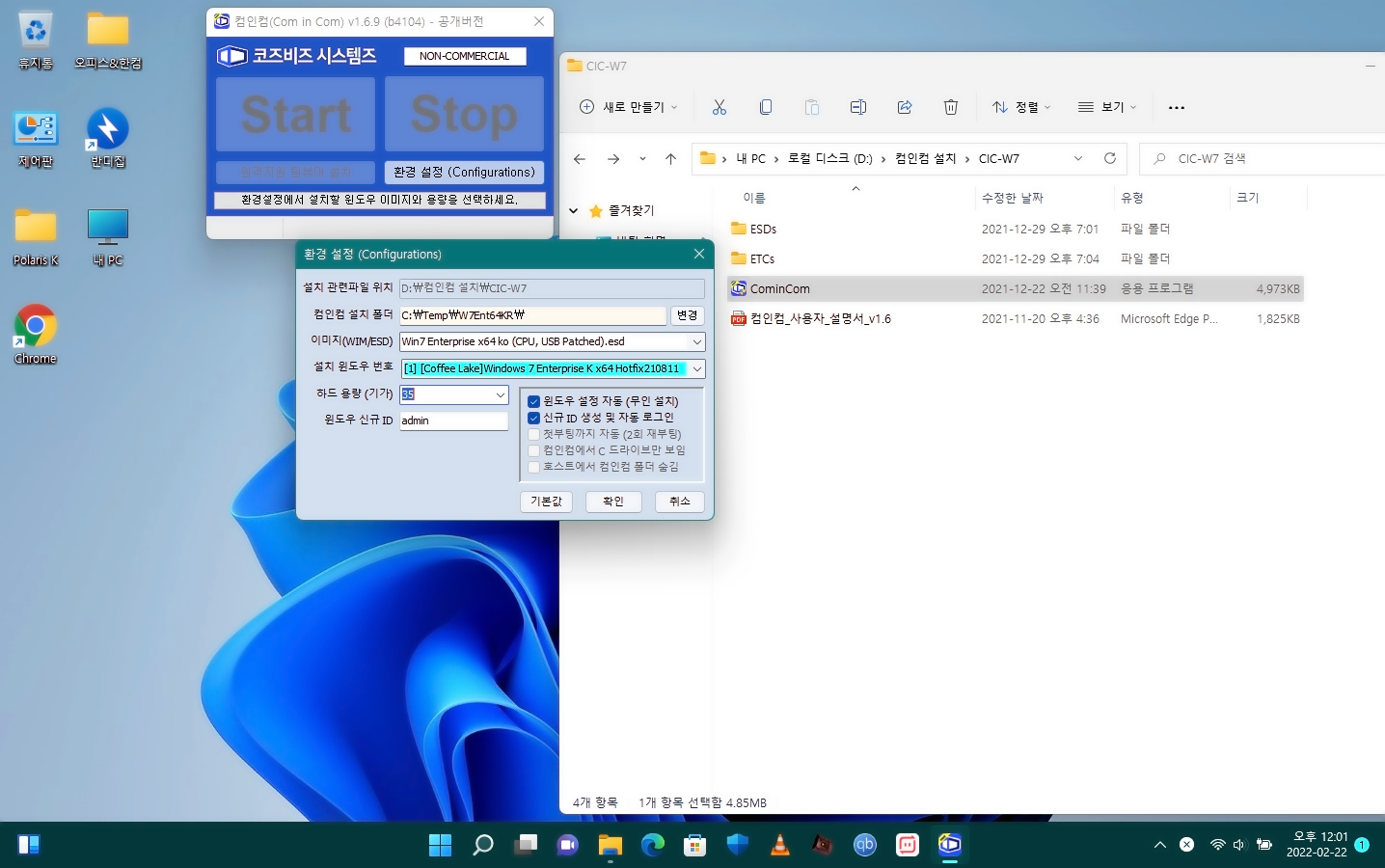1385x868 pixels.
Task: Confirm settings with the 확인 button
Action: pyautogui.click(x=613, y=502)
